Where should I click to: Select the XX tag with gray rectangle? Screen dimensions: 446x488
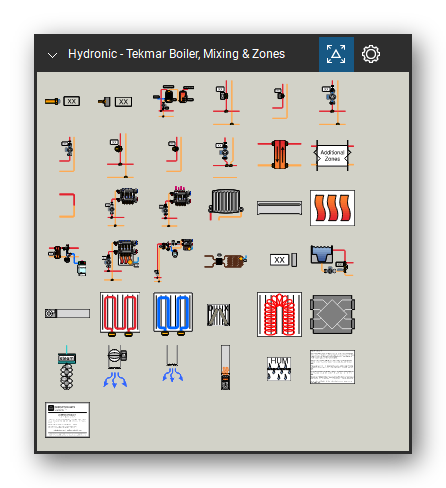283,260
